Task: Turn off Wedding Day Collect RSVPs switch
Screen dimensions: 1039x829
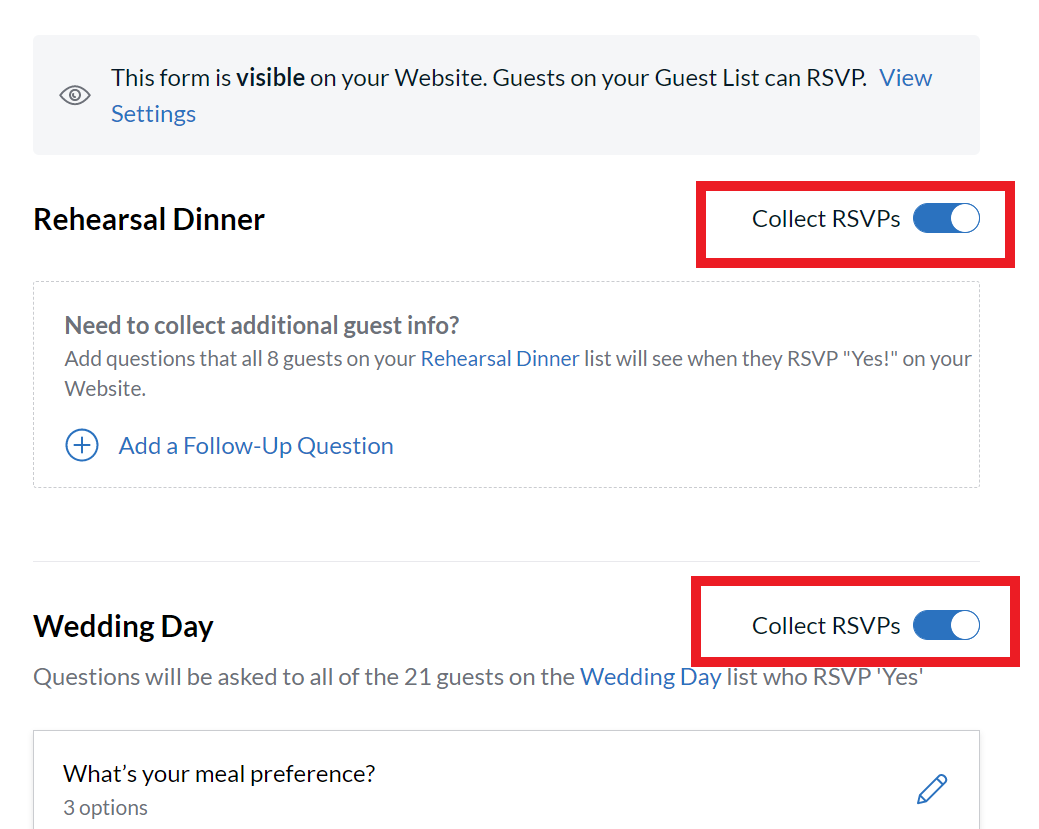Action: [946, 625]
